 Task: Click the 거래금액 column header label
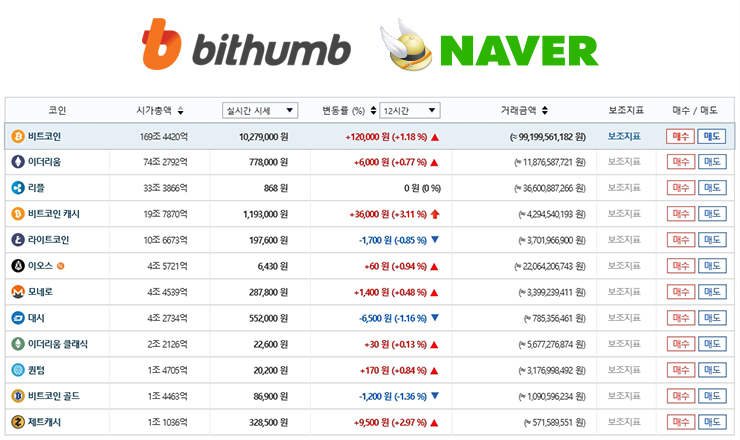click(x=519, y=110)
